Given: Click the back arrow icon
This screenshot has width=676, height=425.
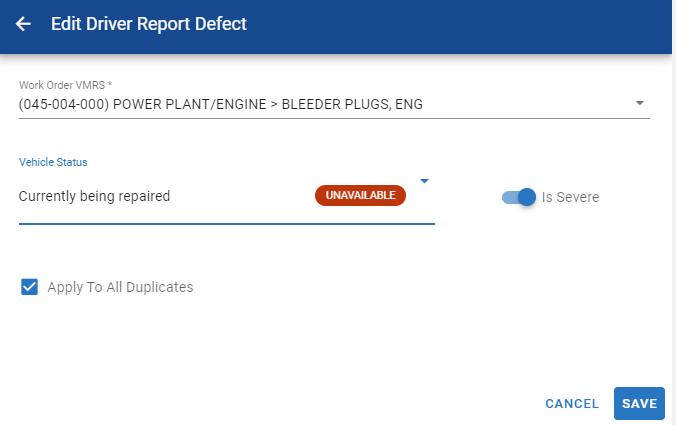Looking at the screenshot, I should 23,23.
